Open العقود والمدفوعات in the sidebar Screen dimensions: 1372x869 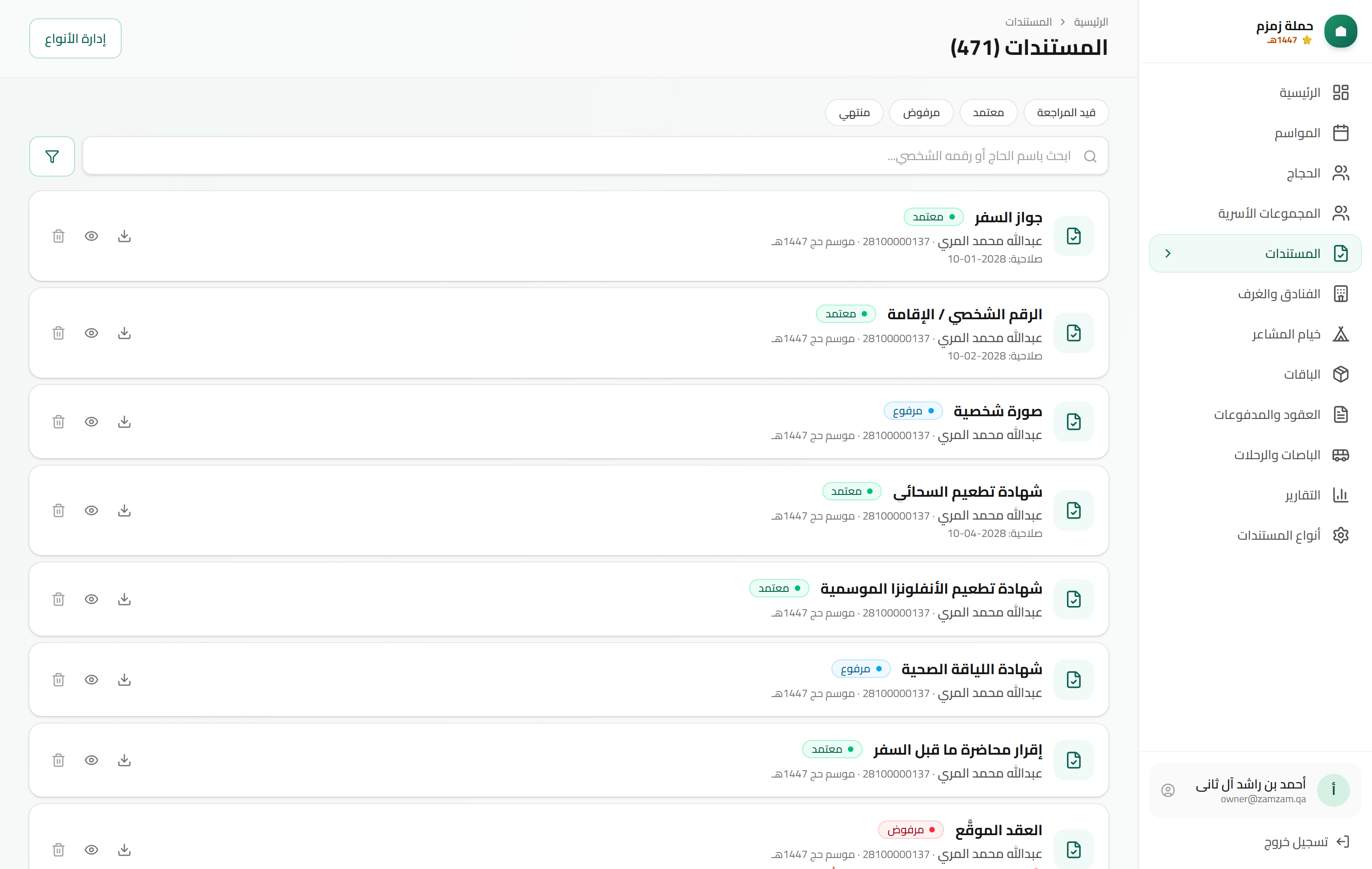[x=1255, y=414]
